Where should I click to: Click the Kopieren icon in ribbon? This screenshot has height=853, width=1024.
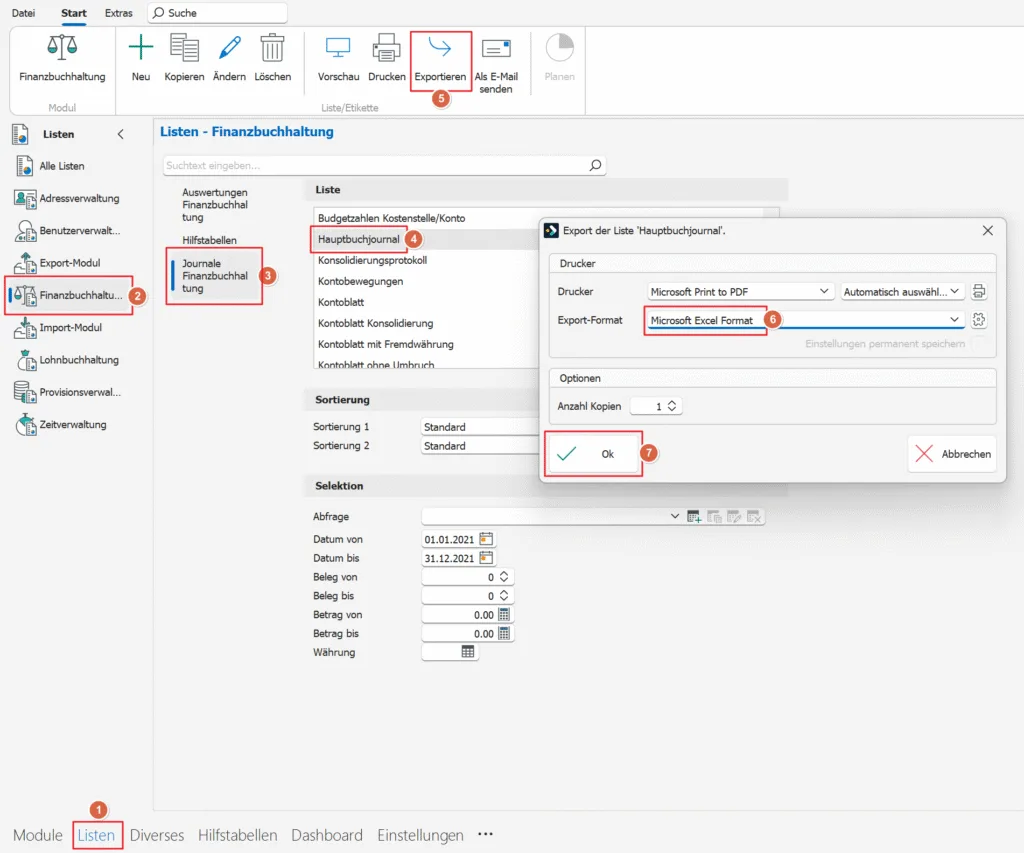[x=184, y=49]
